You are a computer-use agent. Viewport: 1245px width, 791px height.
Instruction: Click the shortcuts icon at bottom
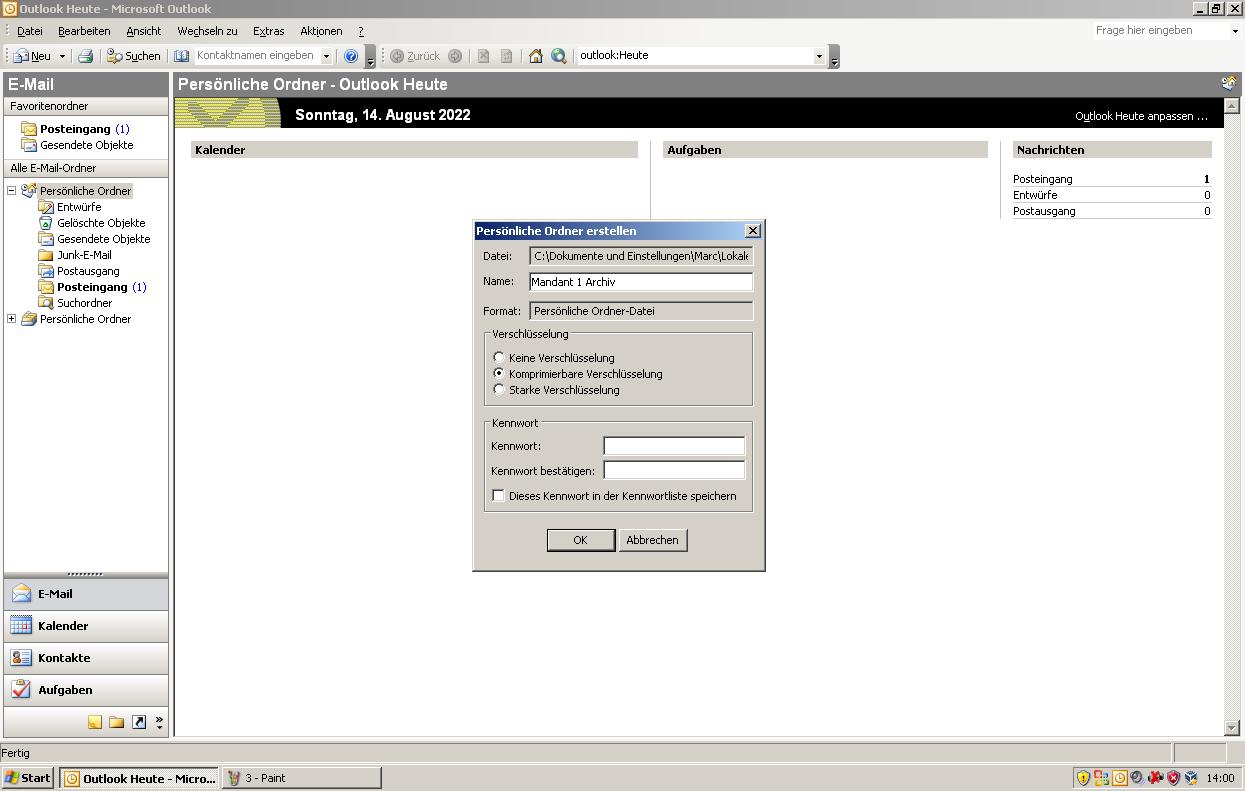(x=139, y=722)
